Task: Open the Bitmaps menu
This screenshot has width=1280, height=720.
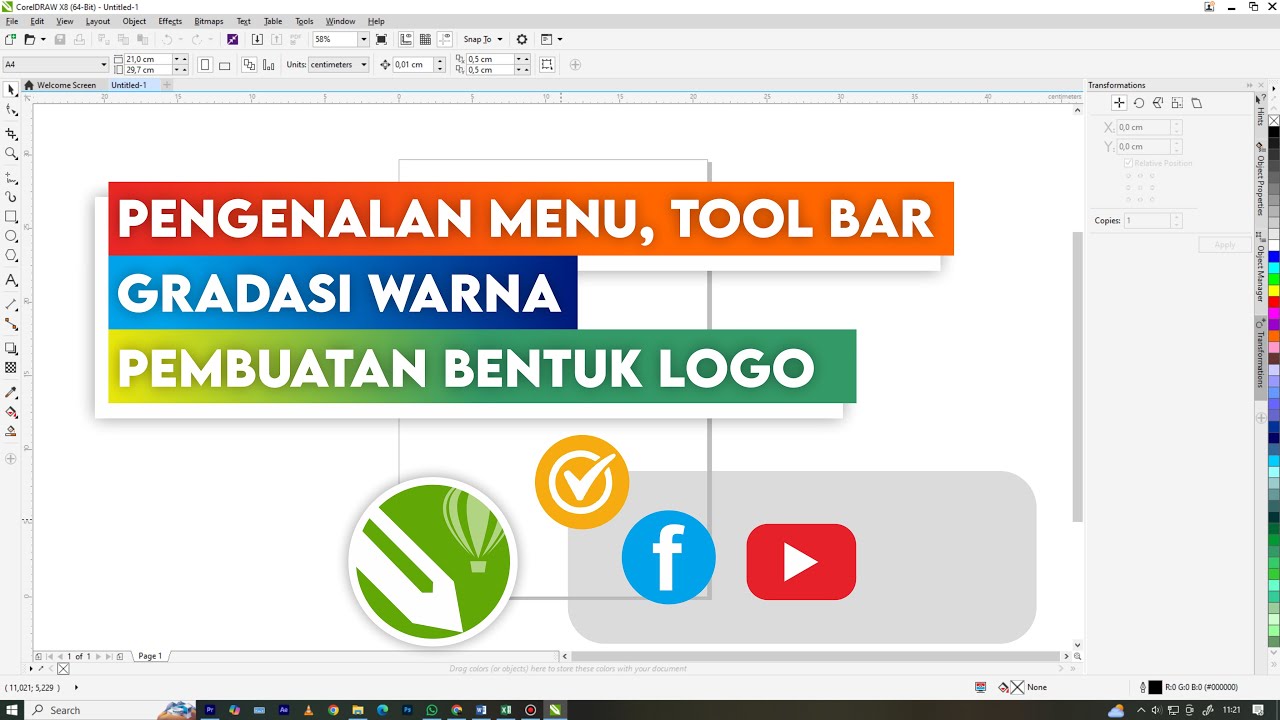Action: (x=209, y=21)
